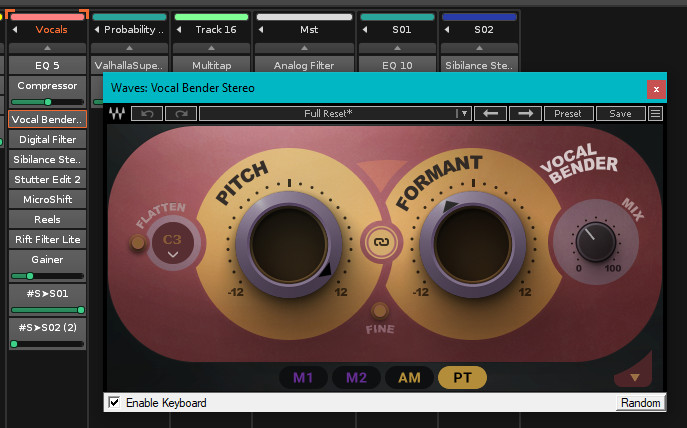Select the Rift Filter Lite device
The image size is (687, 428).
click(47, 240)
